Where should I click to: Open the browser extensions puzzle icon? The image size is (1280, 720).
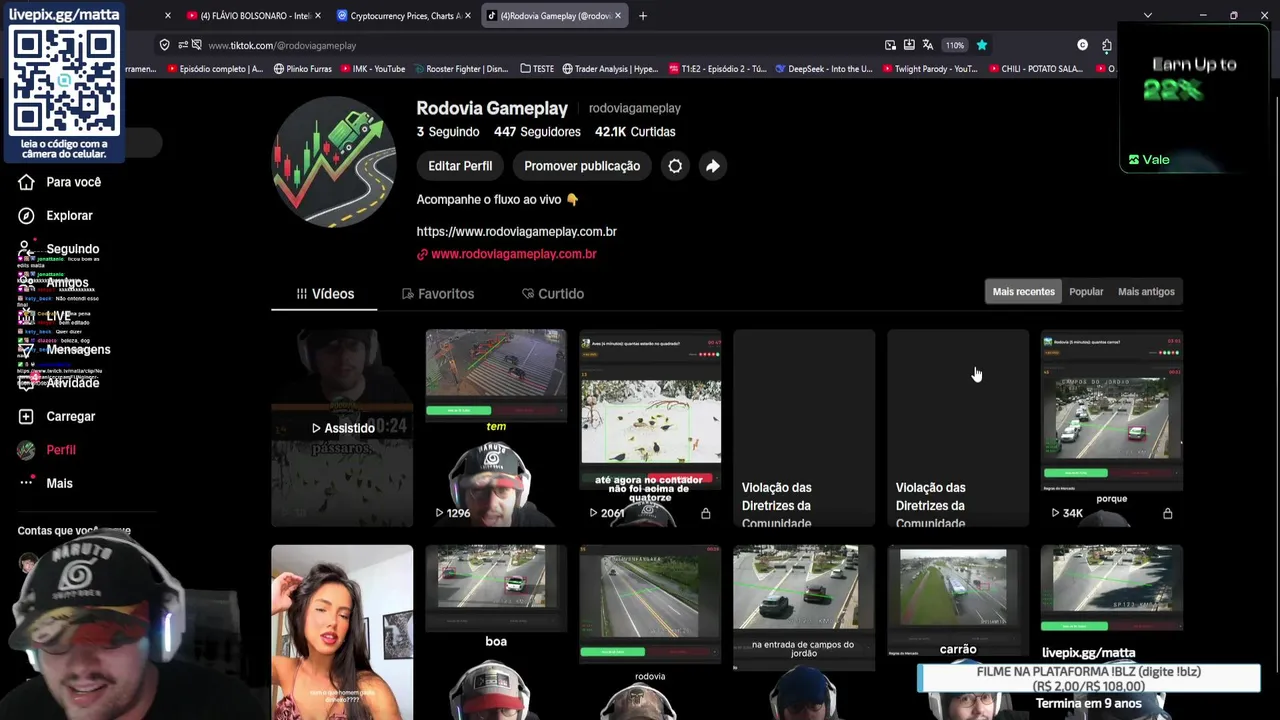point(1107,45)
